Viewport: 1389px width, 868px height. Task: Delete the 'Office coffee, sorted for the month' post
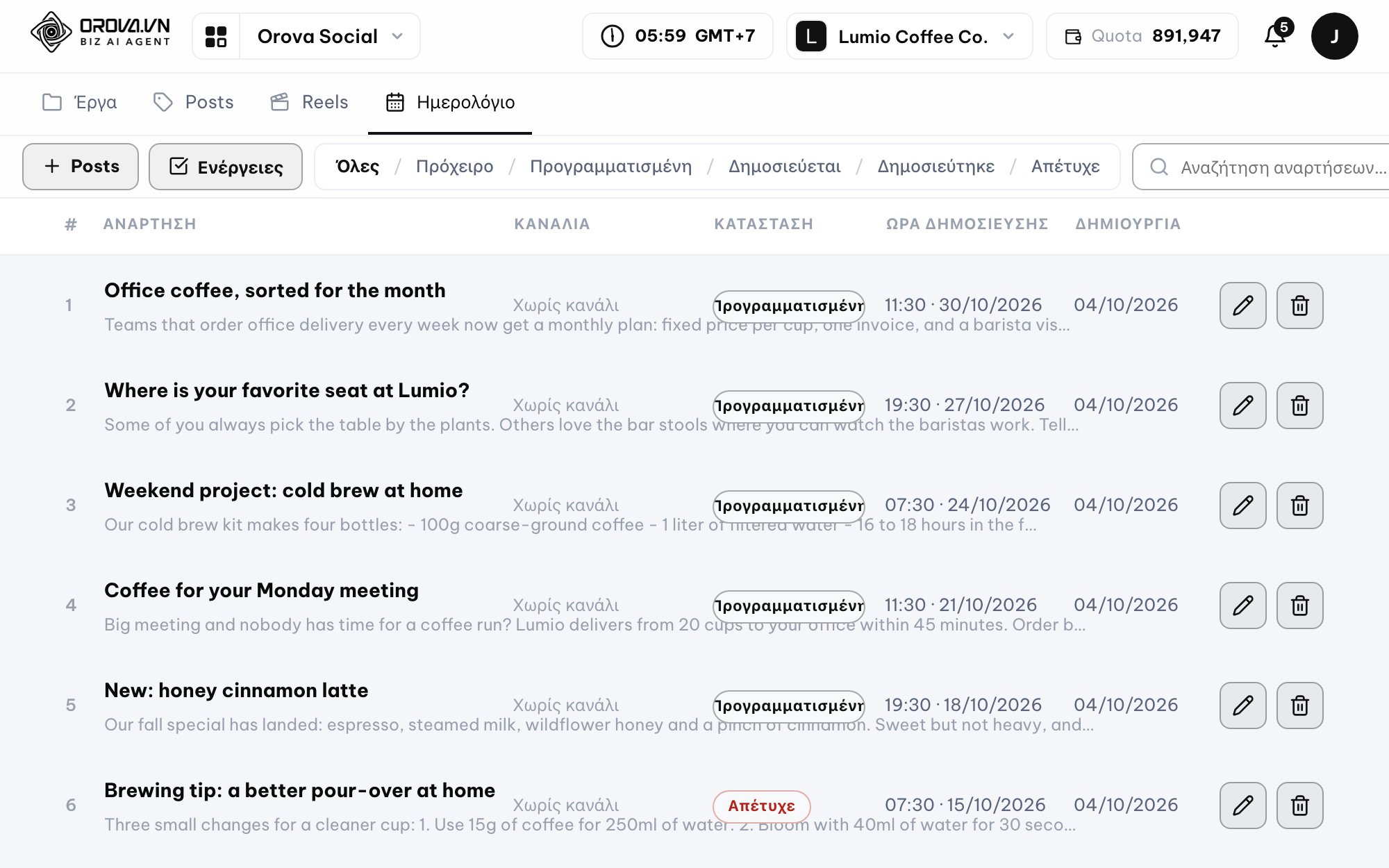coord(1300,306)
